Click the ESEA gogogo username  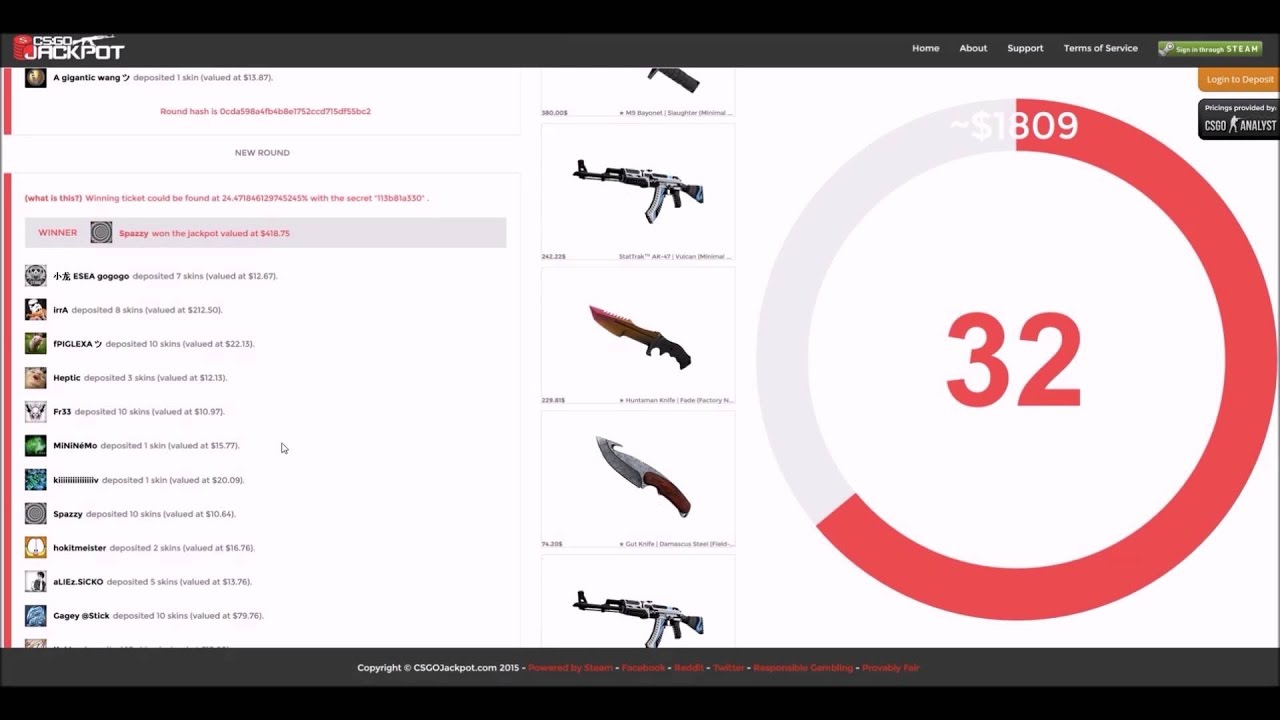(91, 276)
